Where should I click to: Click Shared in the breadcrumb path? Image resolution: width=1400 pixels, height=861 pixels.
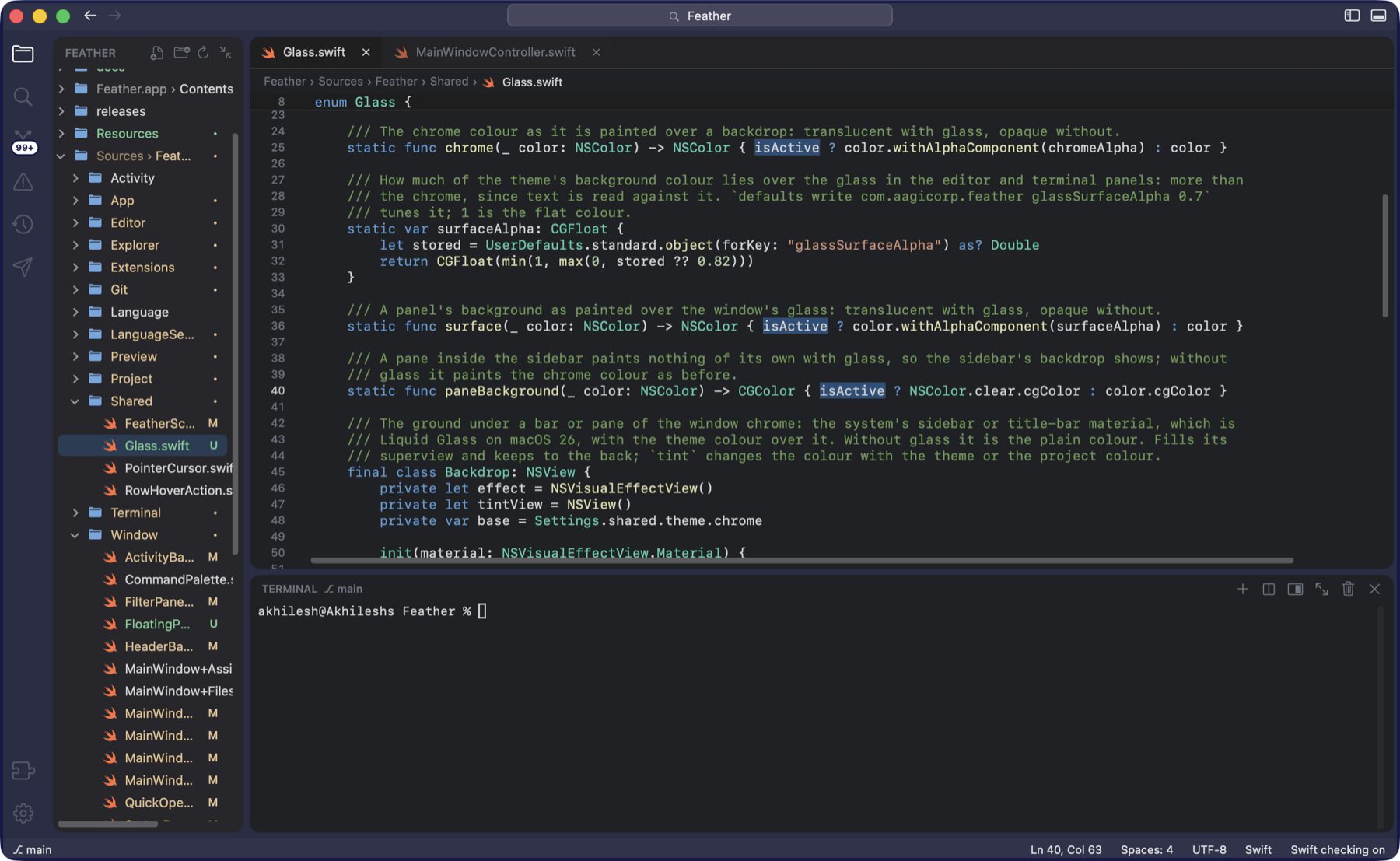point(449,82)
